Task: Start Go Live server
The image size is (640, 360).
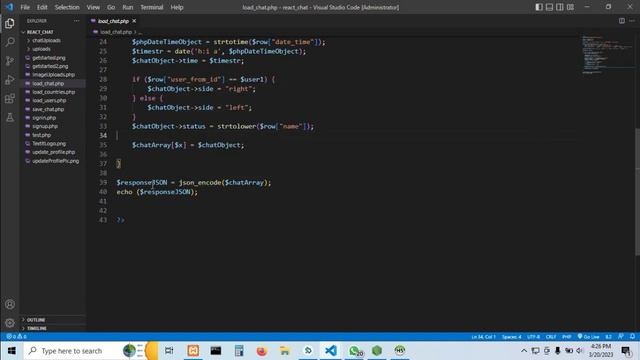Action: coord(588,337)
